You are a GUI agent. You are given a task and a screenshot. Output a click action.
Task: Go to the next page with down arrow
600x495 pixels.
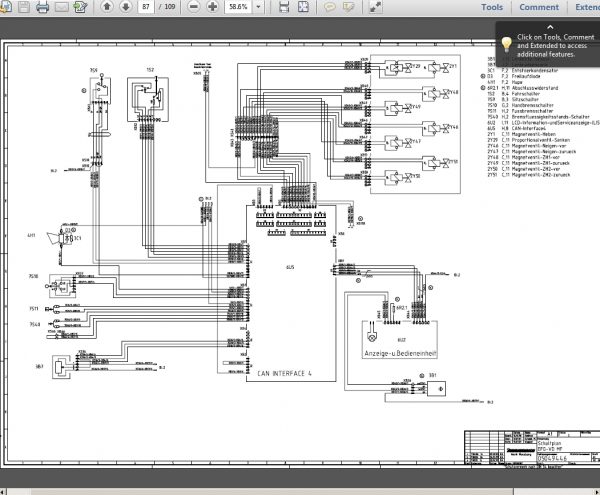pyautogui.click(x=126, y=7)
